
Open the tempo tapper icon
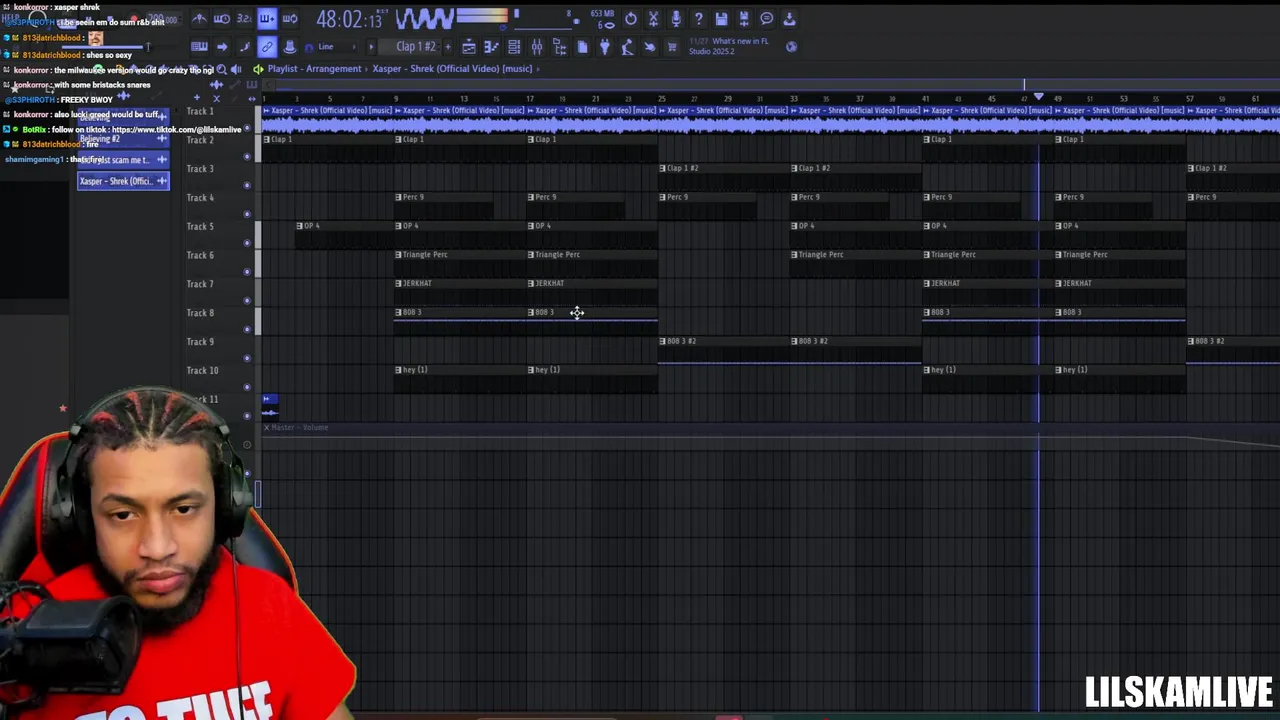pos(628,47)
